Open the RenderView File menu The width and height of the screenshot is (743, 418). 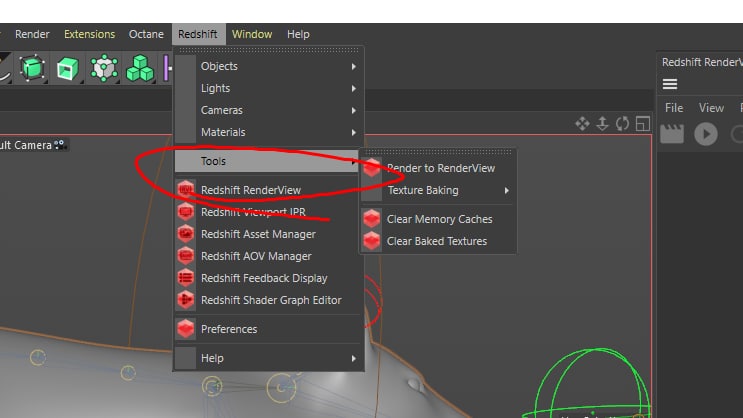(x=674, y=108)
